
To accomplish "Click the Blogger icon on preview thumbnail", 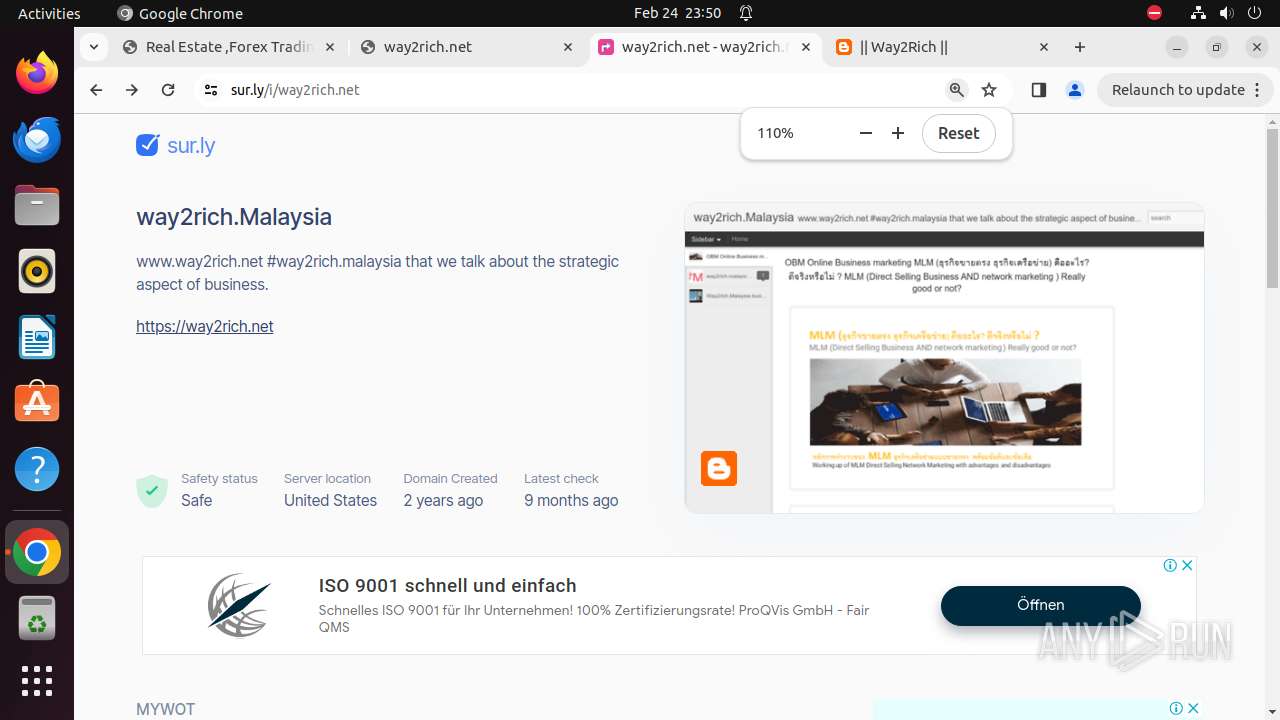I will point(719,468).
